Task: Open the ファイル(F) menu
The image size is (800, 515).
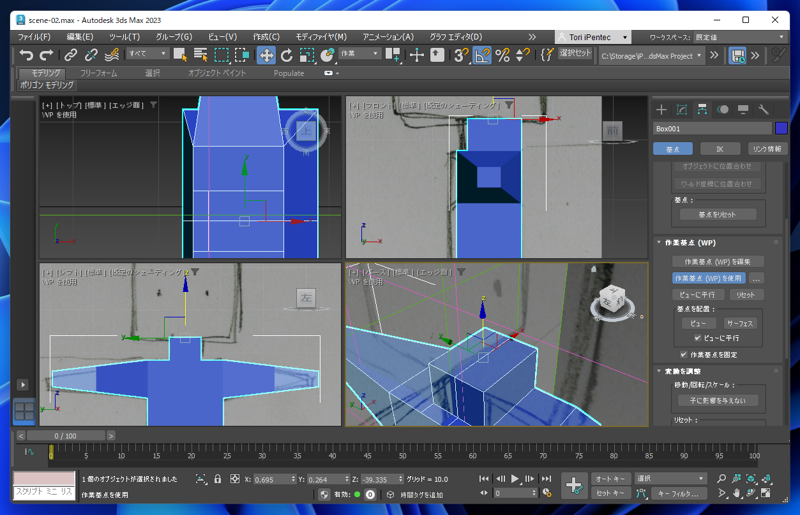Action: click(x=34, y=37)
